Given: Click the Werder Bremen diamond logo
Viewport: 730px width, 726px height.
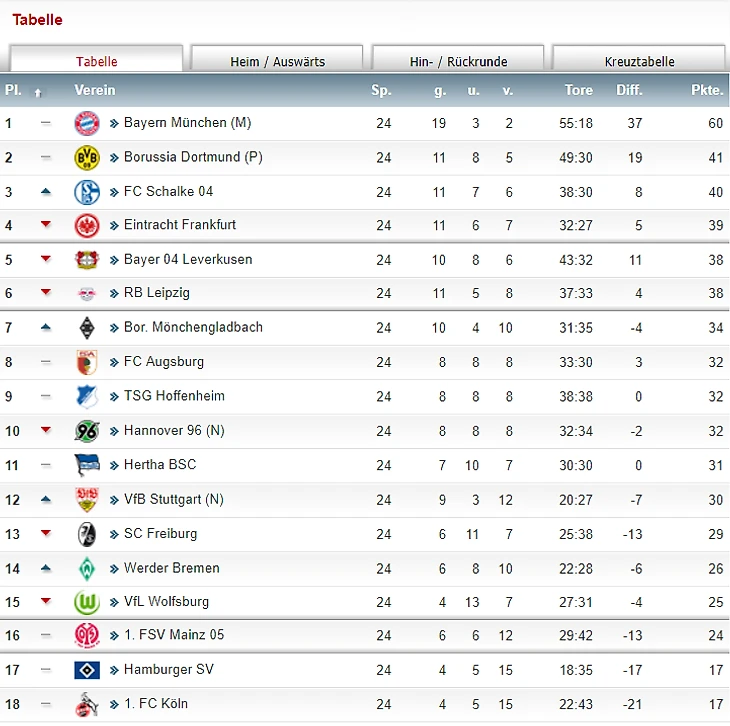Looking at the screenshot, I should (87, 568).
